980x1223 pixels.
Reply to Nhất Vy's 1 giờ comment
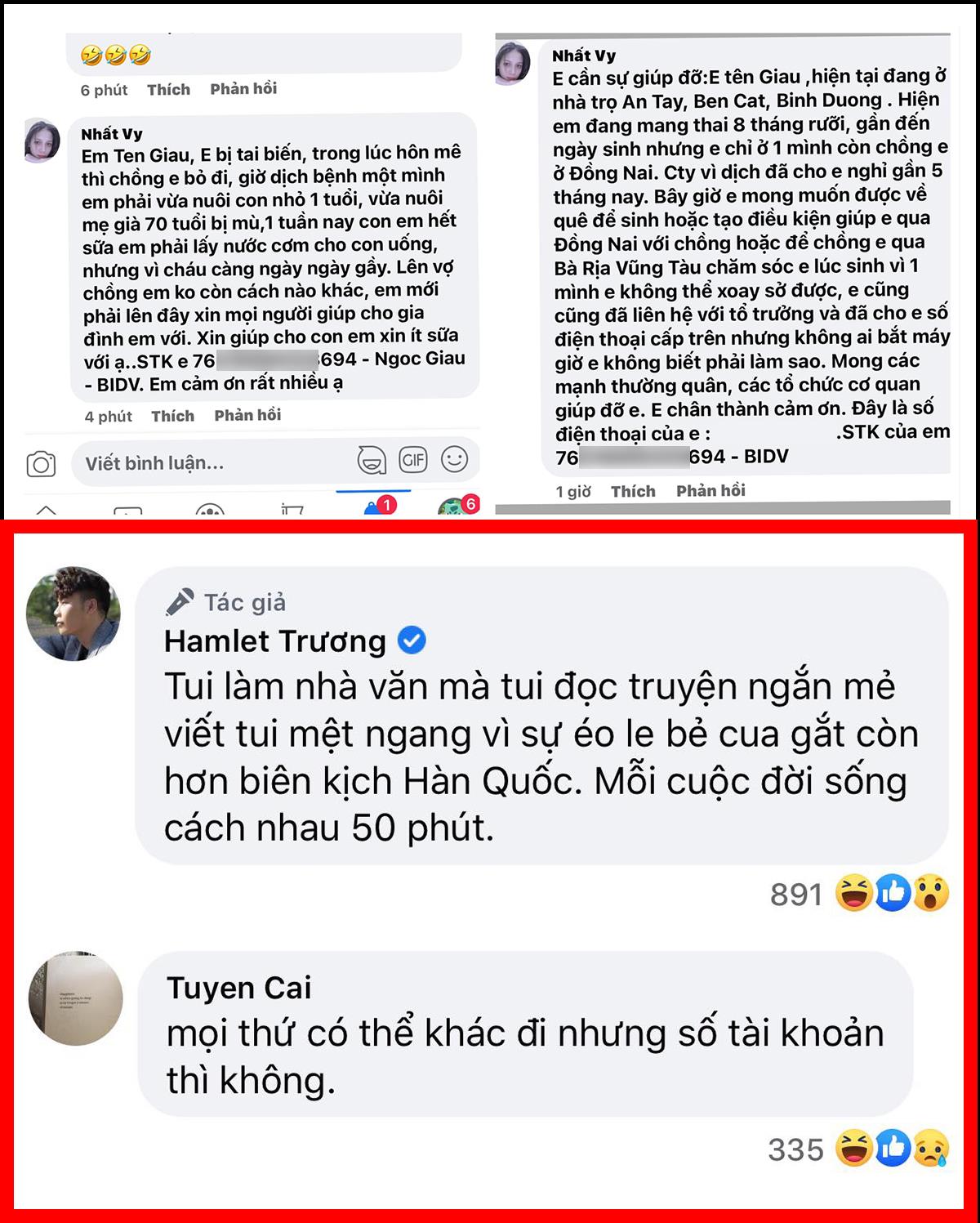pos(710,490)
